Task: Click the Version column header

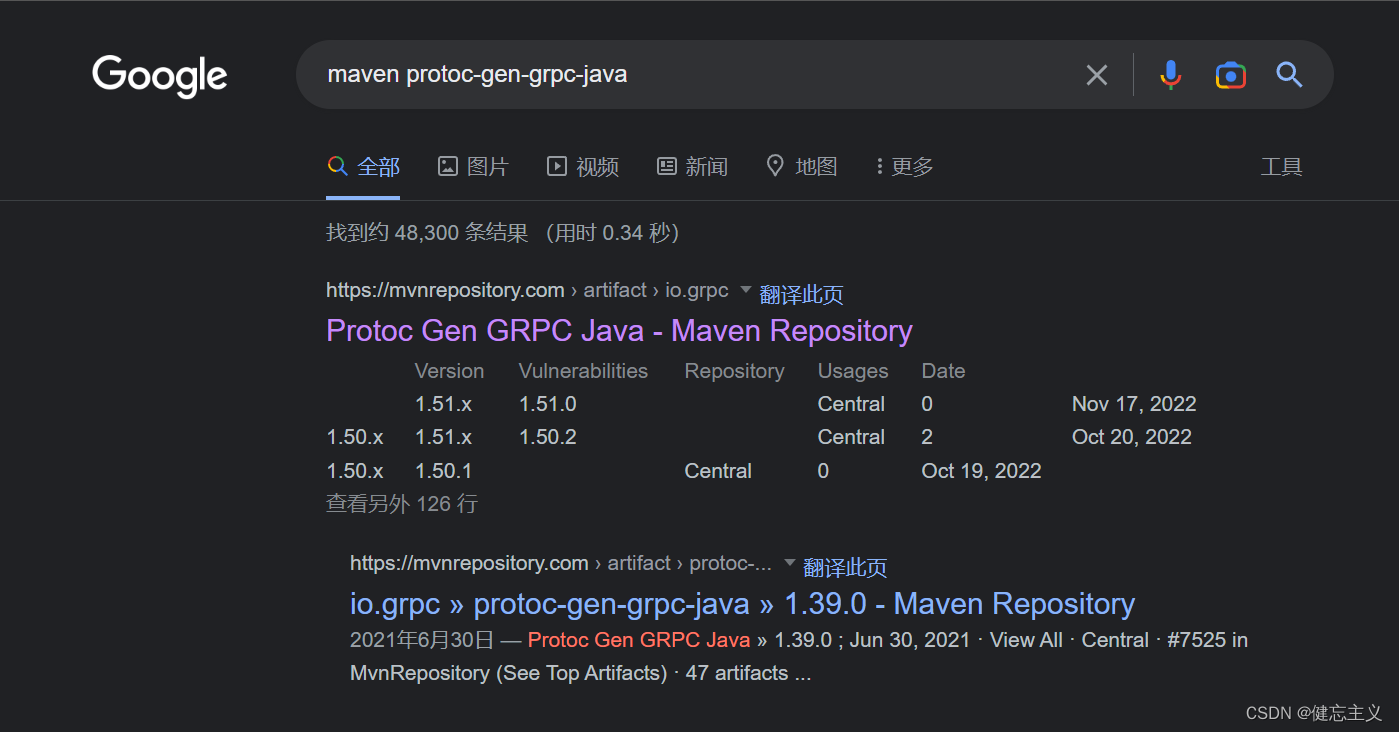Action: [x=449, y=371]
